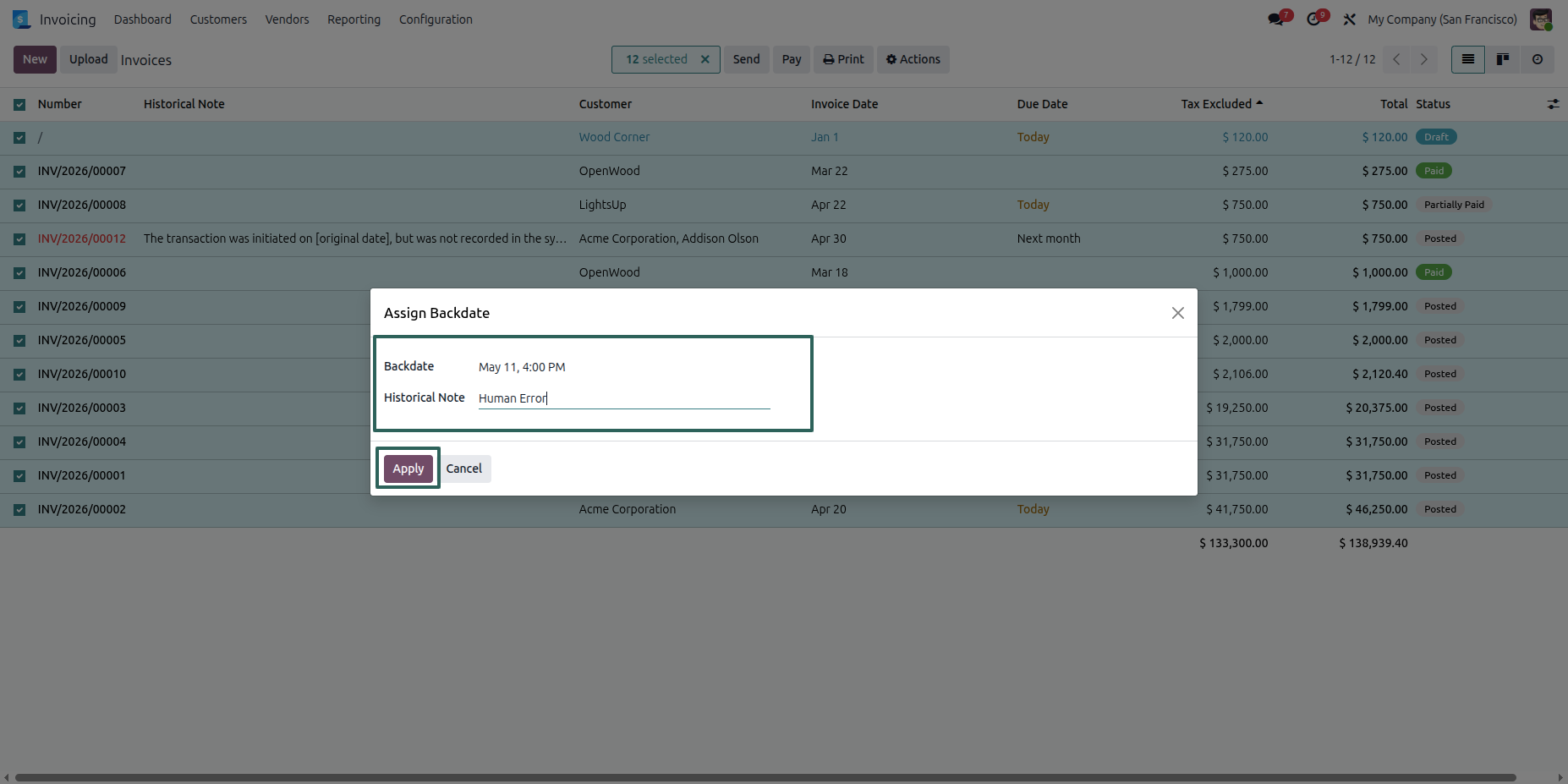Viewport: 1568px width, 784px height.
Task: Click the horizontal scrollbar right arrow
Action: coord(1560,777)
